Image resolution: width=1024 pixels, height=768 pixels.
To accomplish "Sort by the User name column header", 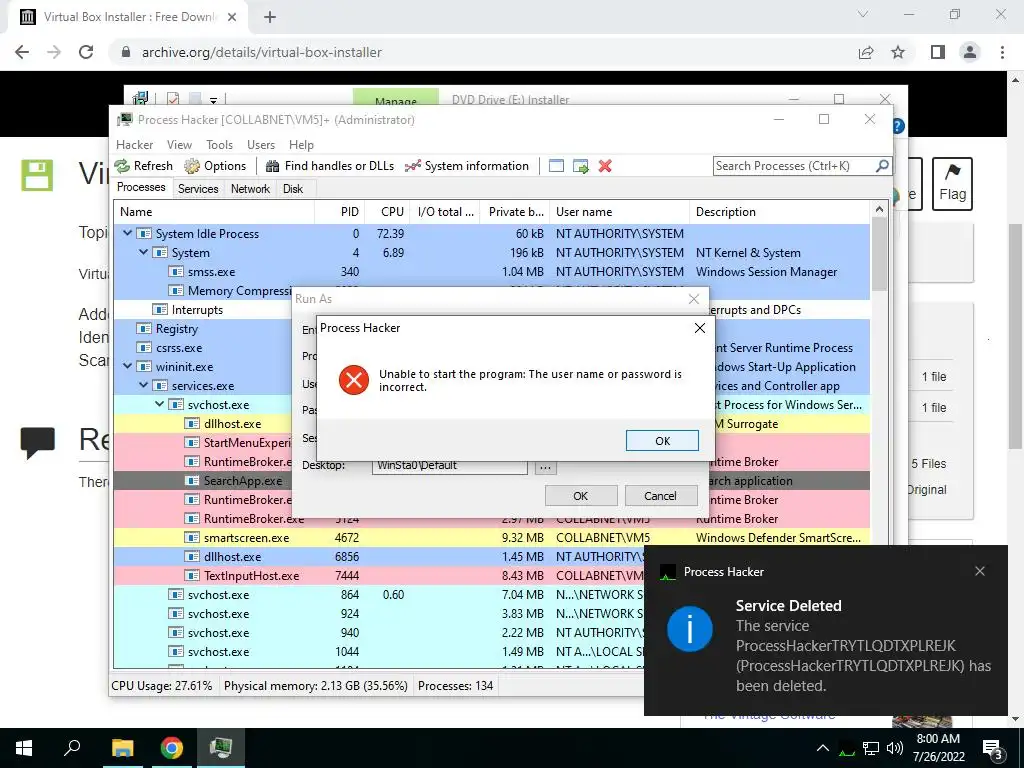I will [619, 212].
